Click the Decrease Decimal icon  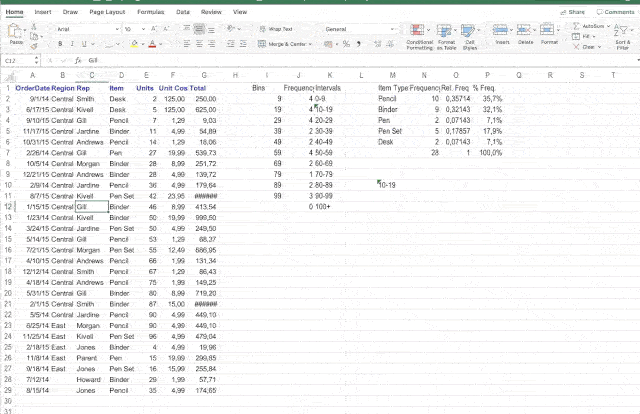(390, 44)
